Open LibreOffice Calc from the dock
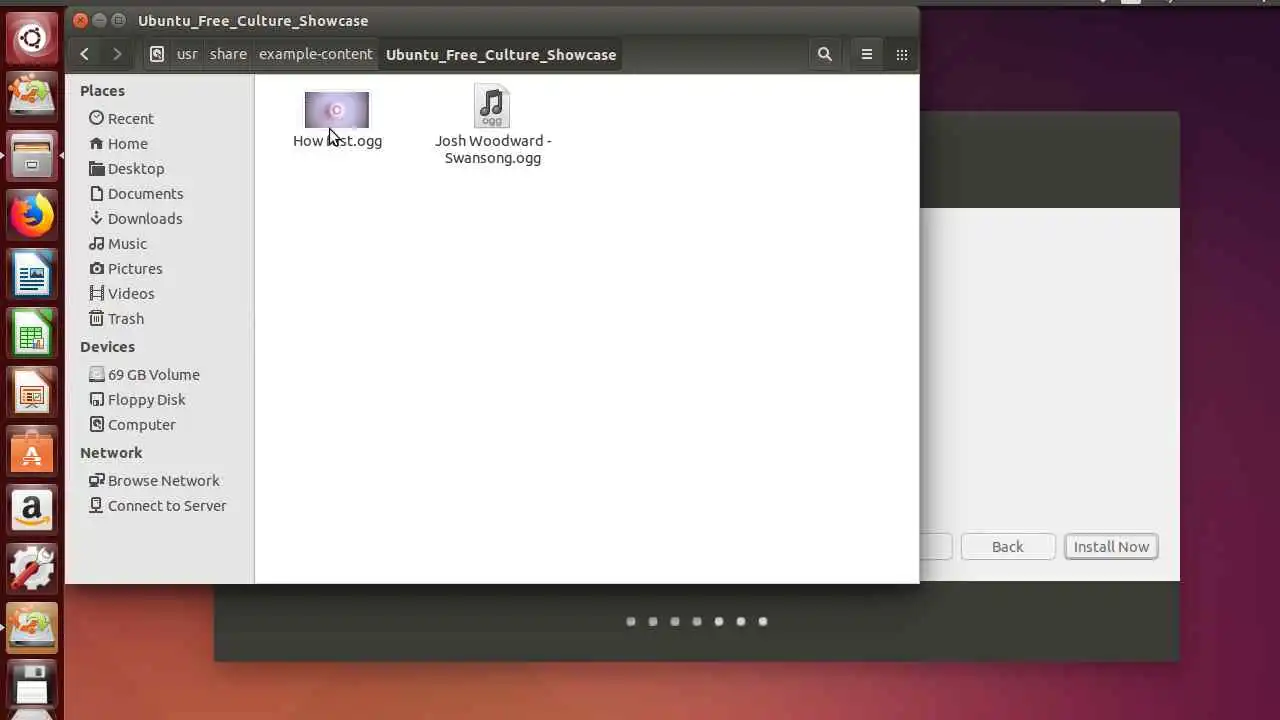 31,333
